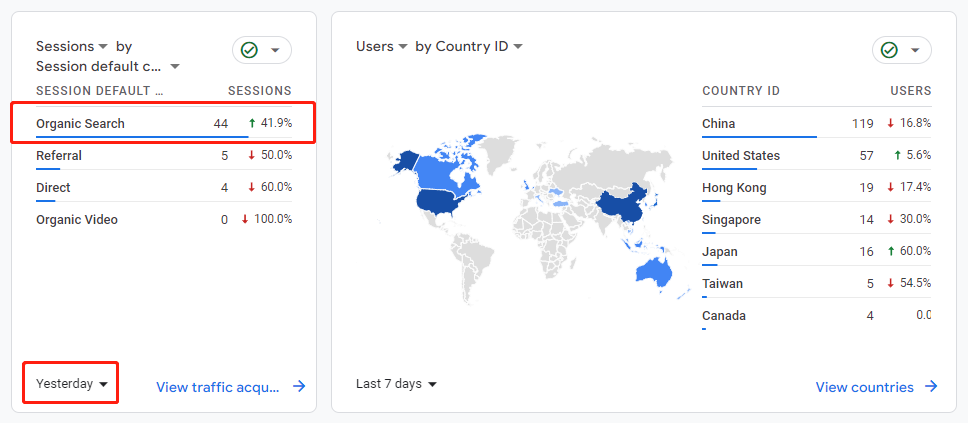
Task: Click the United States country row
Action: [816, 156]
